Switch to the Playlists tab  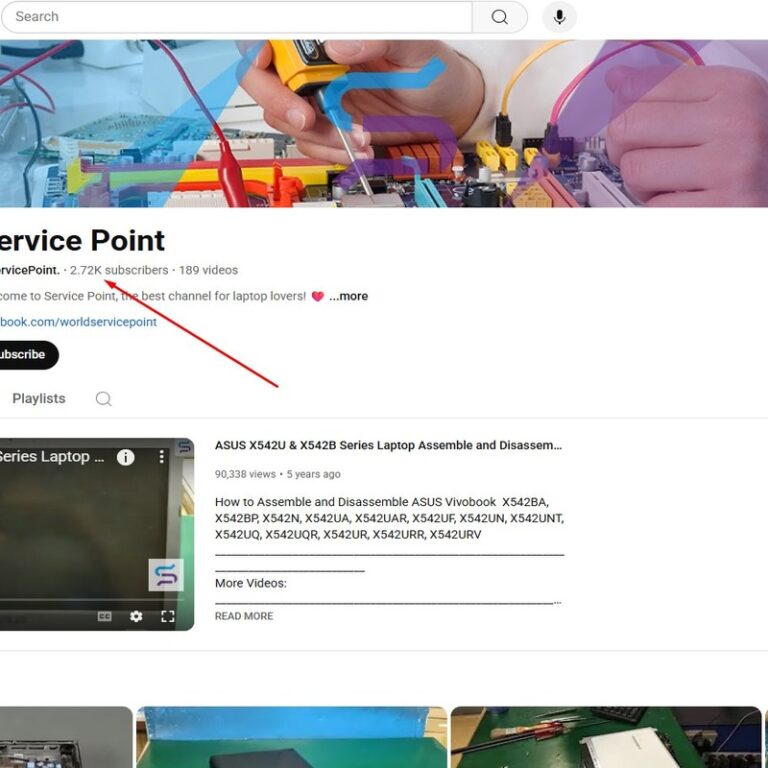[x=39, y=399]
